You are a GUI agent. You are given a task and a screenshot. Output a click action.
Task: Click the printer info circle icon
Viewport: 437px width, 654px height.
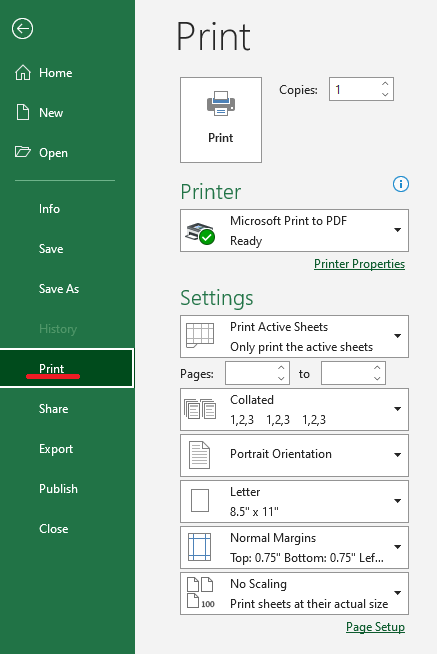401,184
